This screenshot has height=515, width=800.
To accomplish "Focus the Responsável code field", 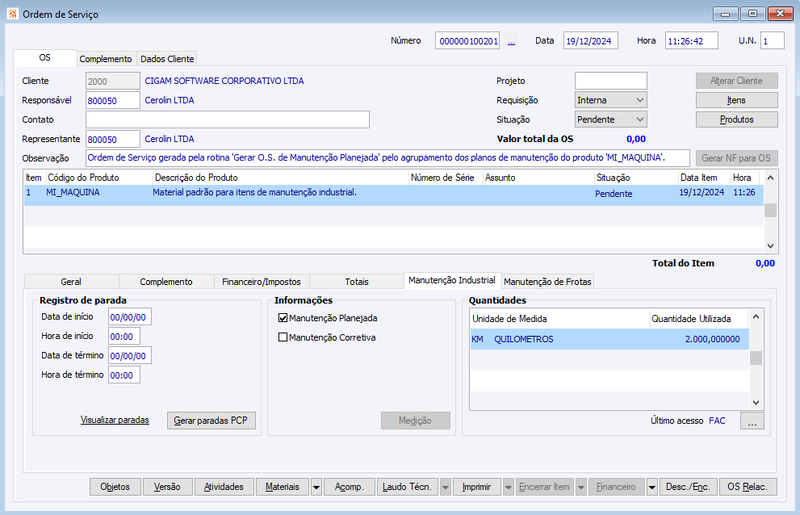I will (x=113, y=101).
